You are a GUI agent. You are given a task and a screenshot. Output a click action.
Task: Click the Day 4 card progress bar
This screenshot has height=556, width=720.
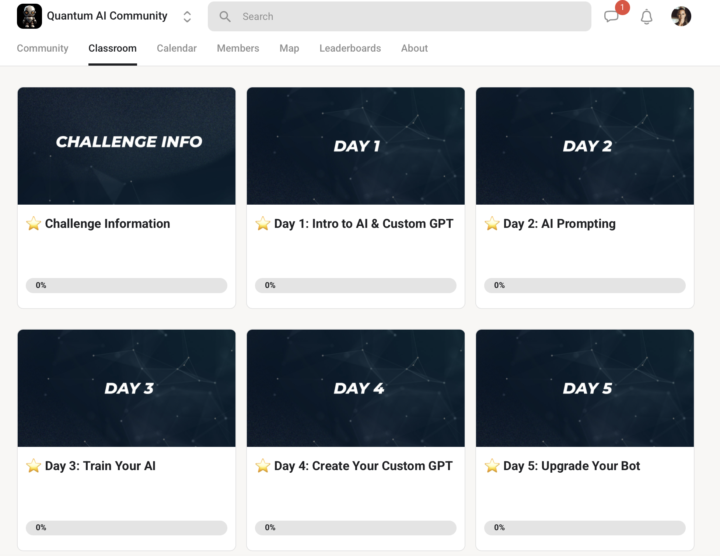(356, 528)
